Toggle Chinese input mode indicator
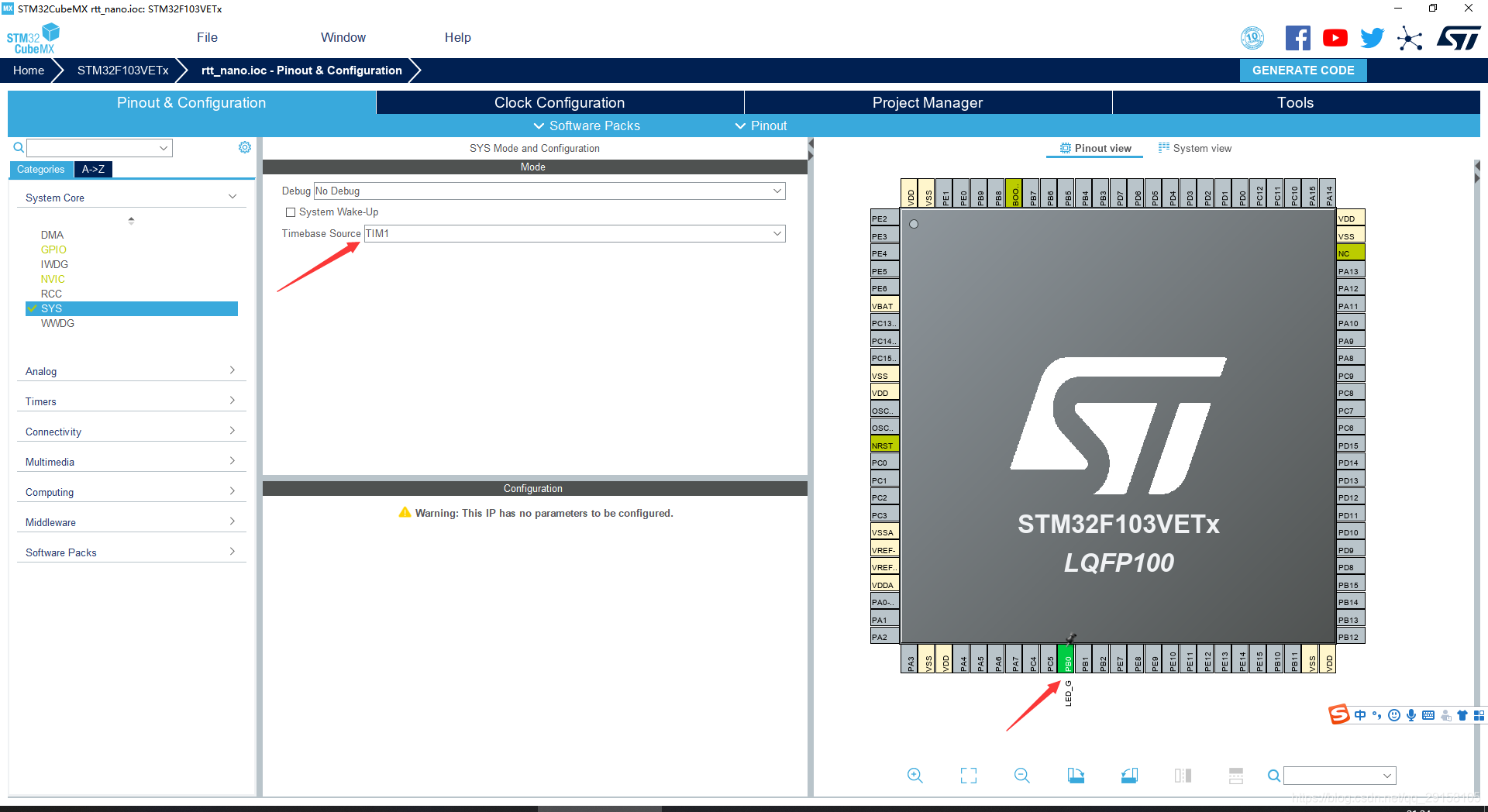 click(x=1360, y=715)
